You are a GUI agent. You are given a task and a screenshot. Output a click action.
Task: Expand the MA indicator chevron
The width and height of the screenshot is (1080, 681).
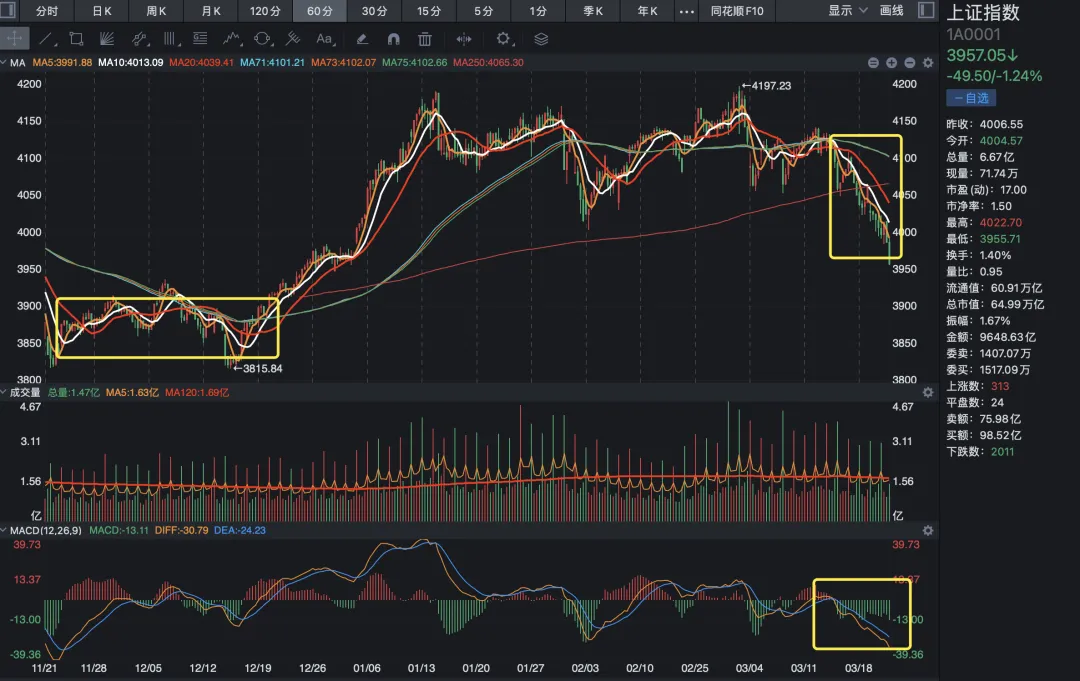coord(6,62)
